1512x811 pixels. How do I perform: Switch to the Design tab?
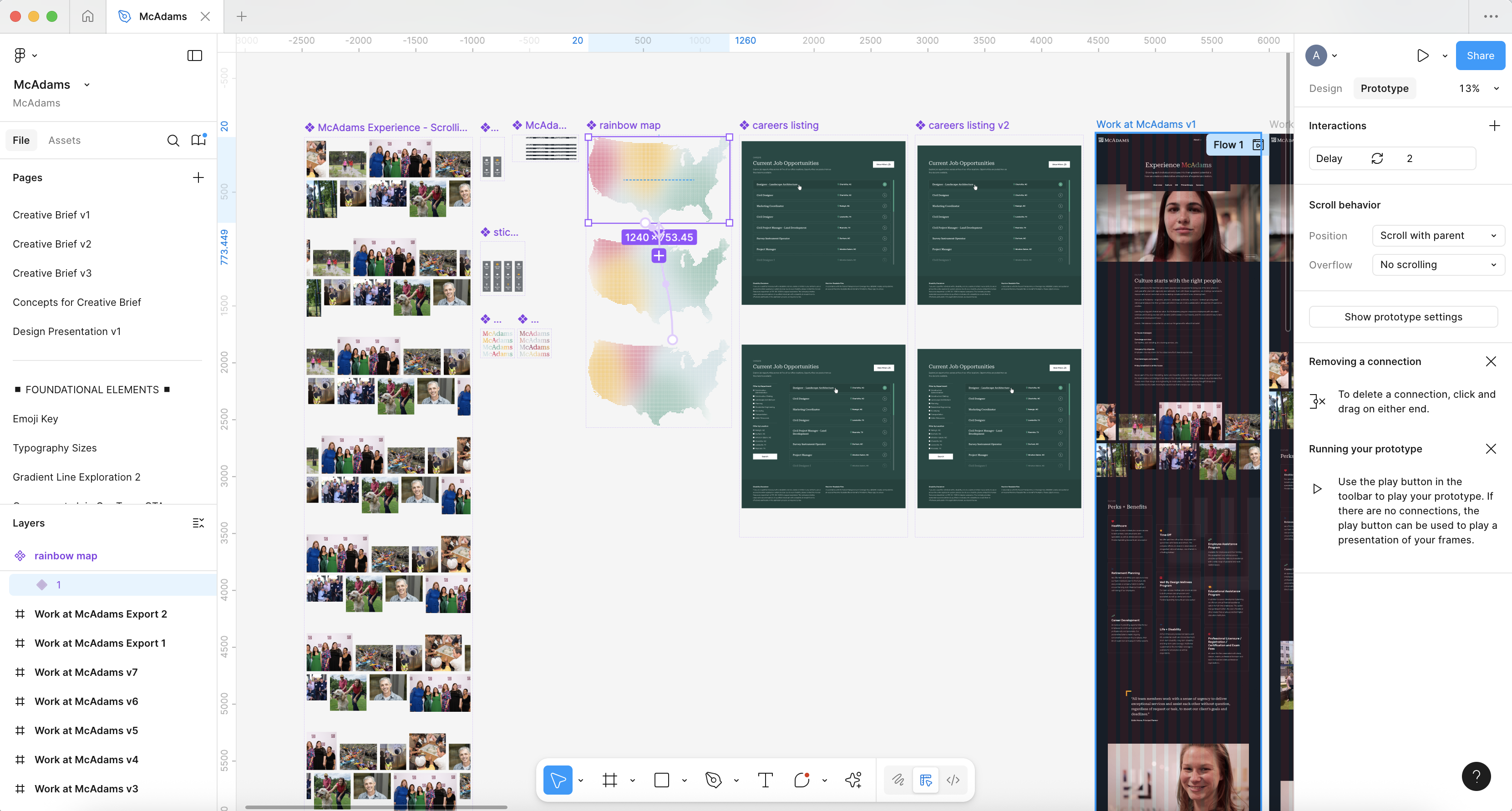pos(1325,89)
